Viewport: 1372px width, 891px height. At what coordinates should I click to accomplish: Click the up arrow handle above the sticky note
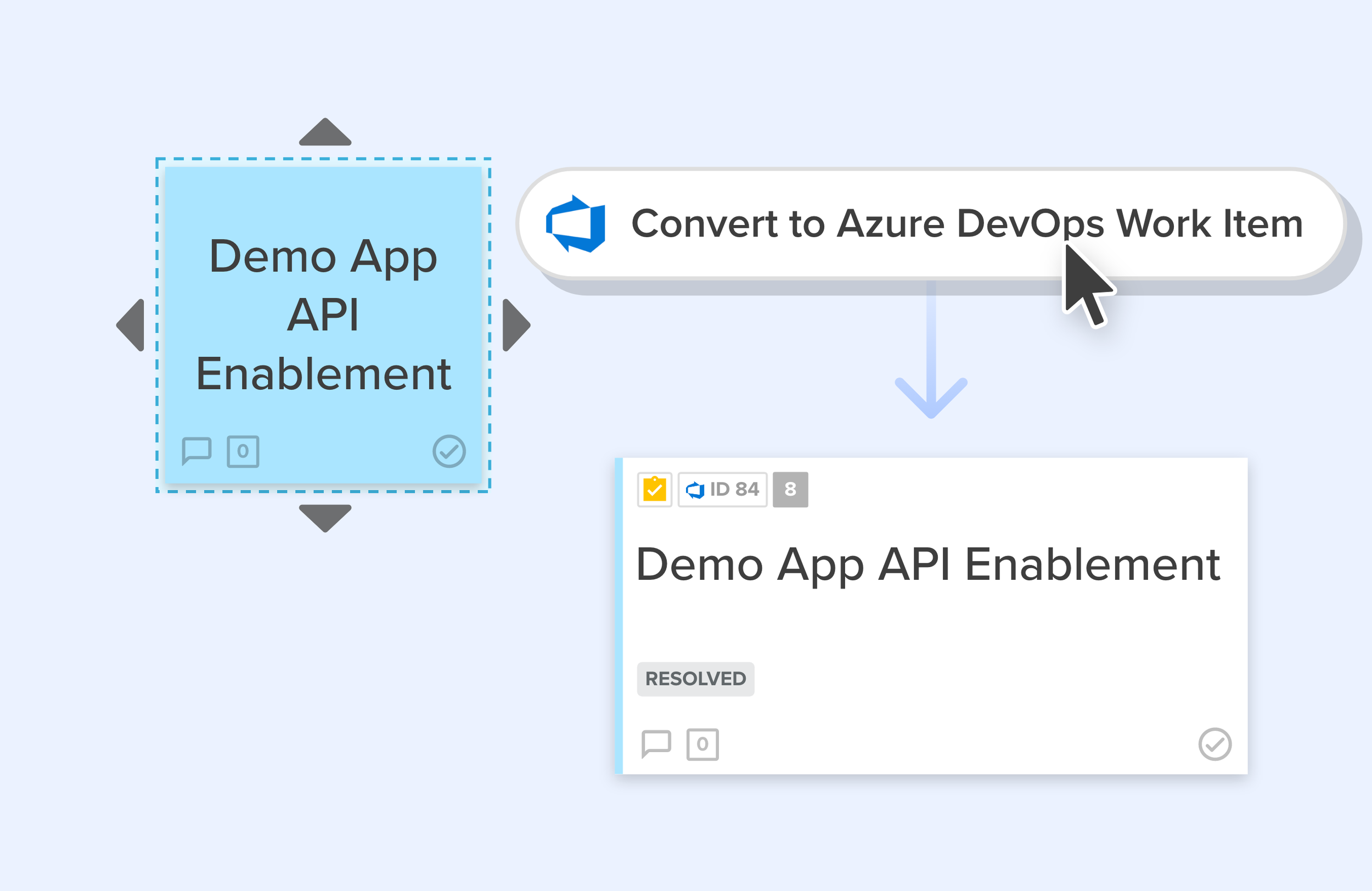(325, 132)
